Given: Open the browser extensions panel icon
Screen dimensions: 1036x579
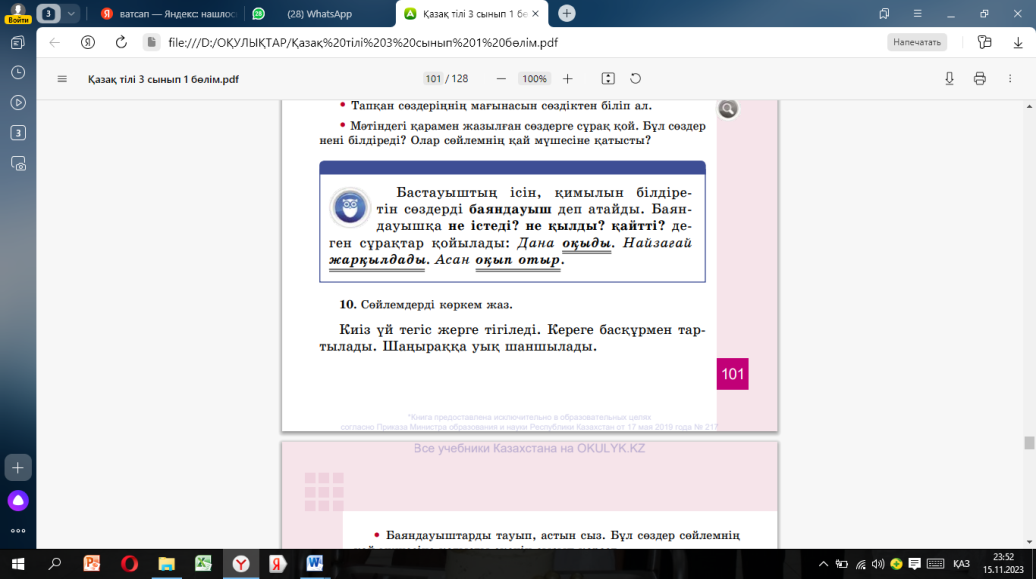Looking at the screenshot, I should click(x=984, y=42).
